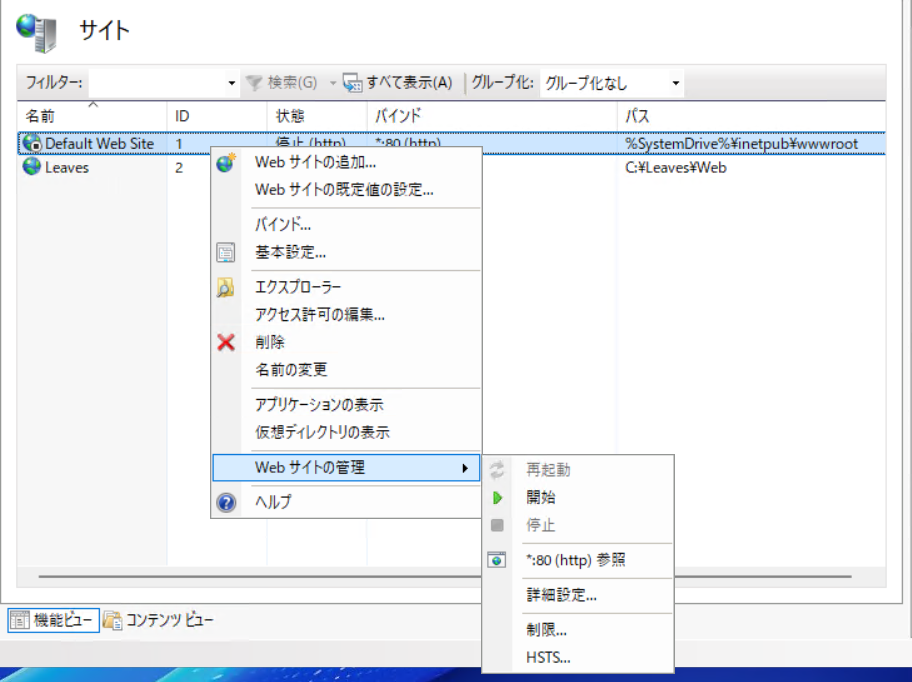Click the green Start (開始) play icon
912x682 pixels.
click(x=497, y=497)
